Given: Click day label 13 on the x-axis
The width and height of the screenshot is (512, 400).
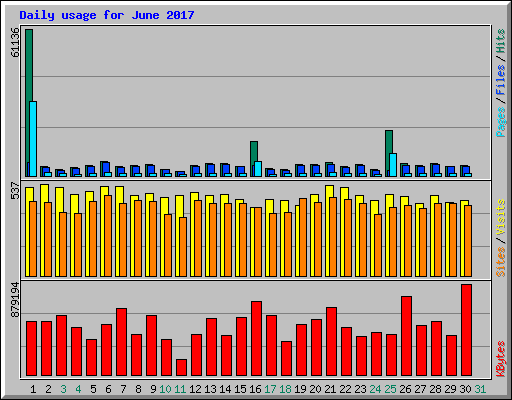Looking at the screenshot, I should pos(210,389).
